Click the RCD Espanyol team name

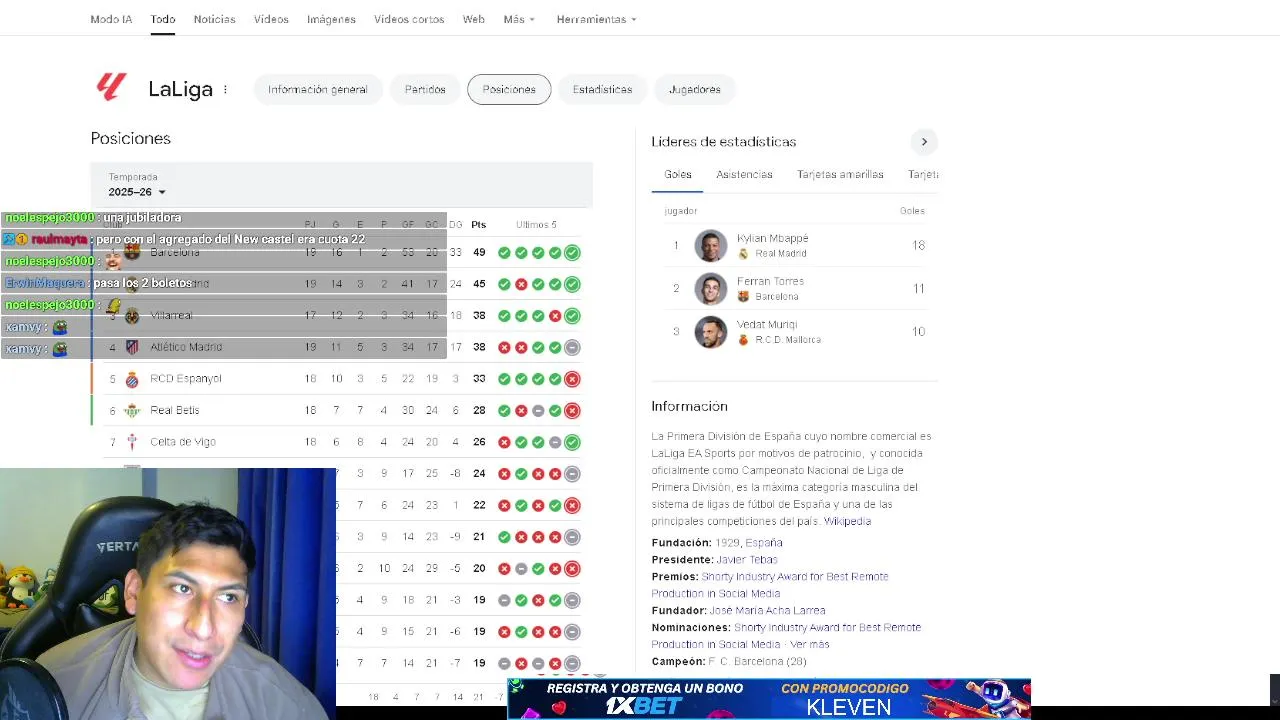tap(186, 379)
